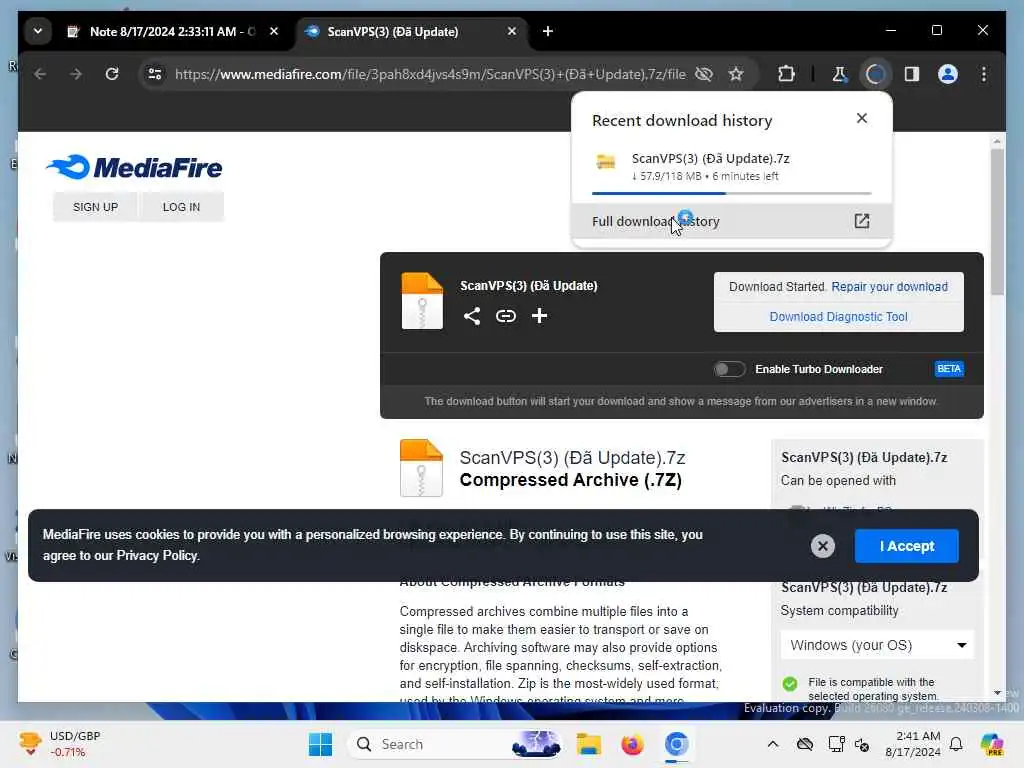
Task: Click the ScanVPS download progress bar
Action: point(731,193)
